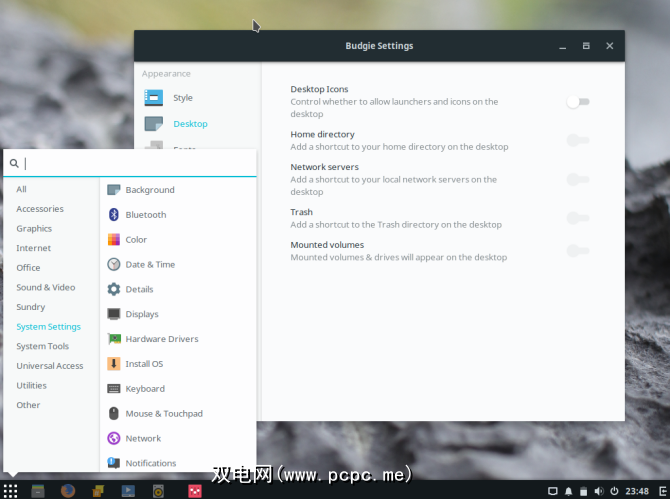Click the Firefox icon in the taskbar
Viewport: 670px width, 499px height.
pos(68,491)
